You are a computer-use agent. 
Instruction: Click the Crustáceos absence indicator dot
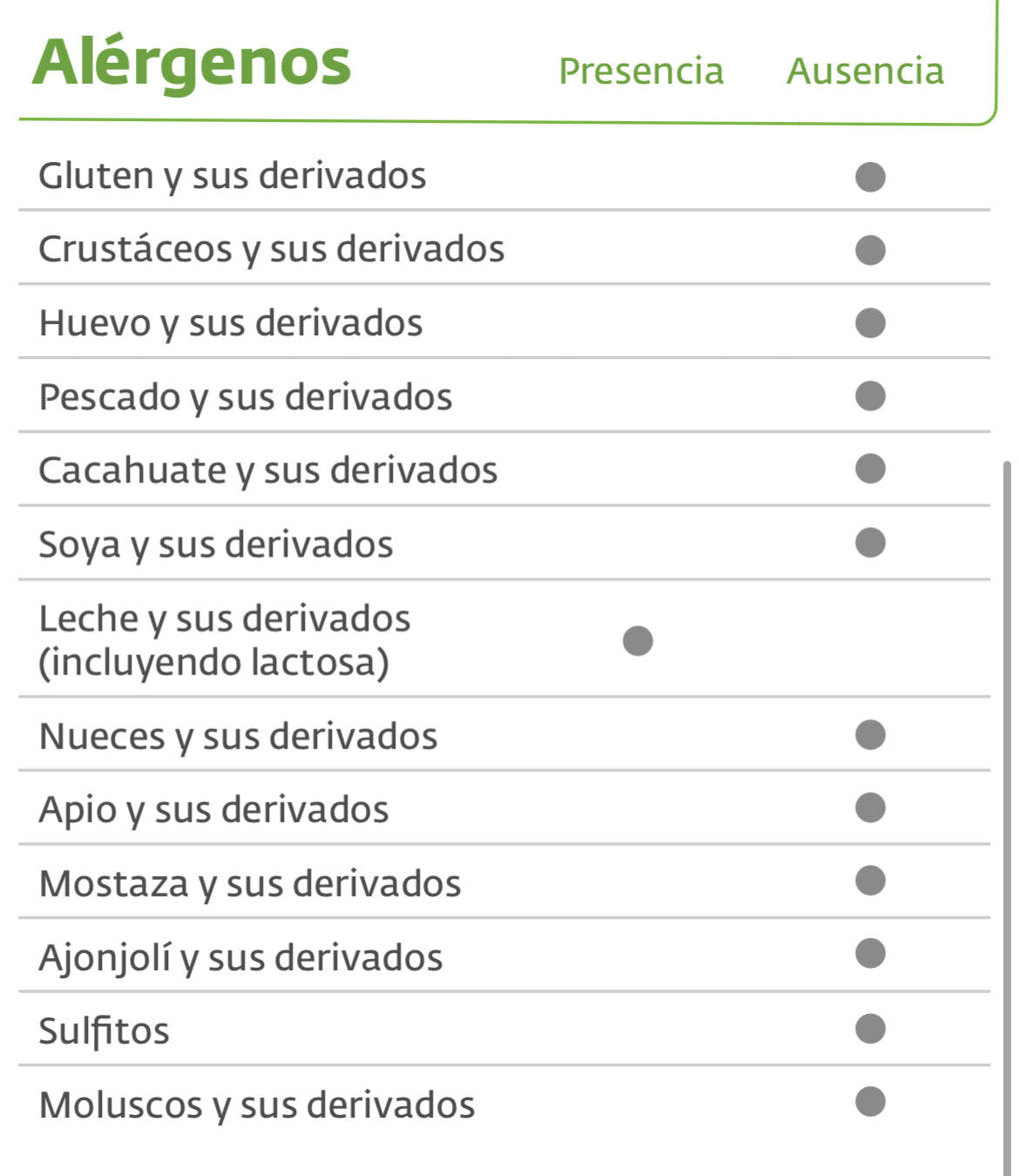[870, 250]
